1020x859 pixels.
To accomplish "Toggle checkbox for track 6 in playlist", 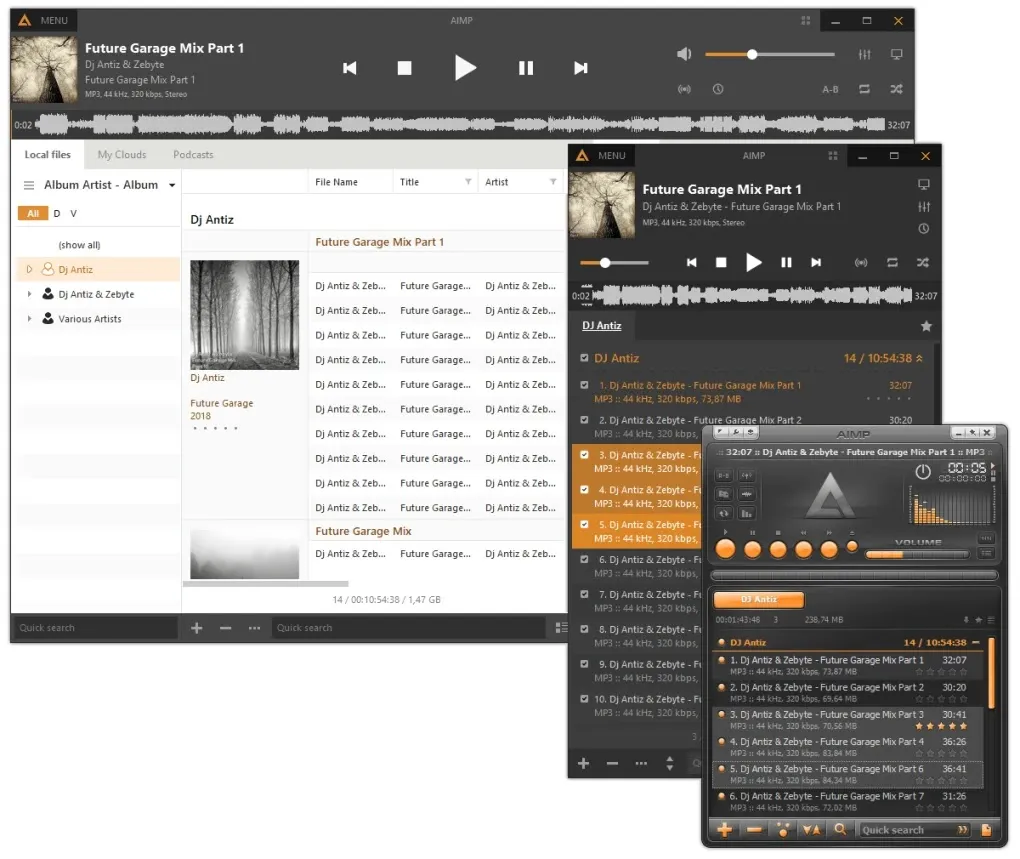I will [x=584, y=559].
